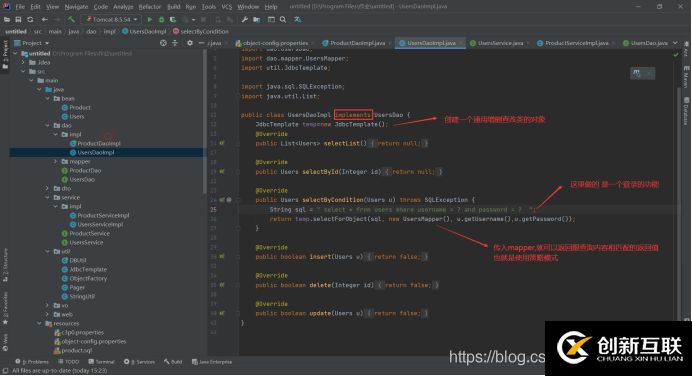Open the Project Settings wrench icon
This screenshot has height=376, width=692.
tap(245, 19)
